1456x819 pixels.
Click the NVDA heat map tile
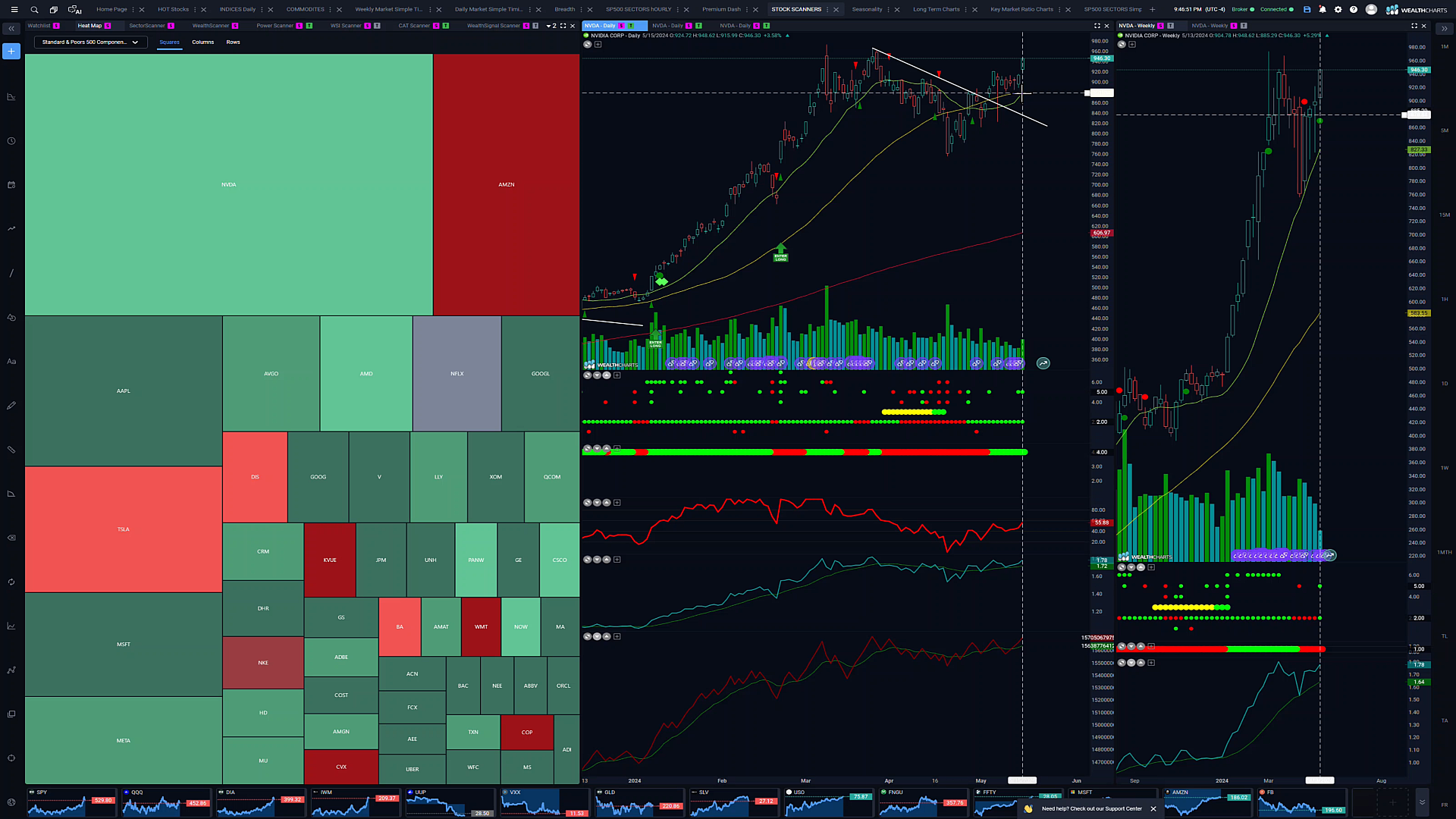coord(228,184)
